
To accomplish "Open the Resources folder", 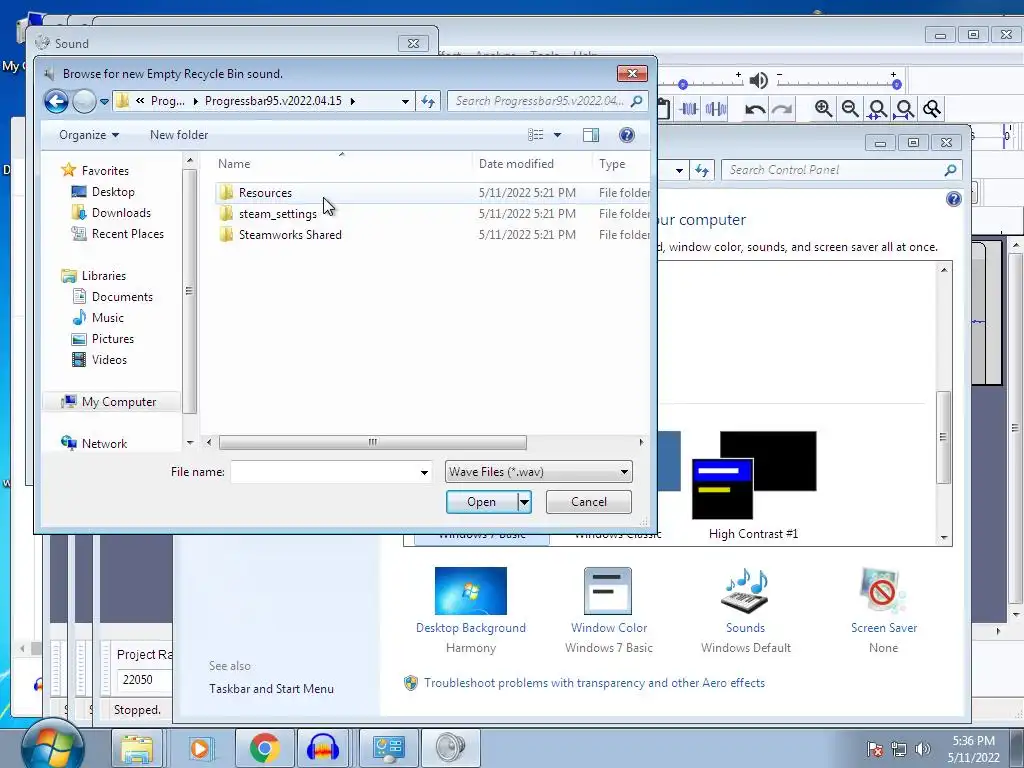I will [x=264, y=193].
